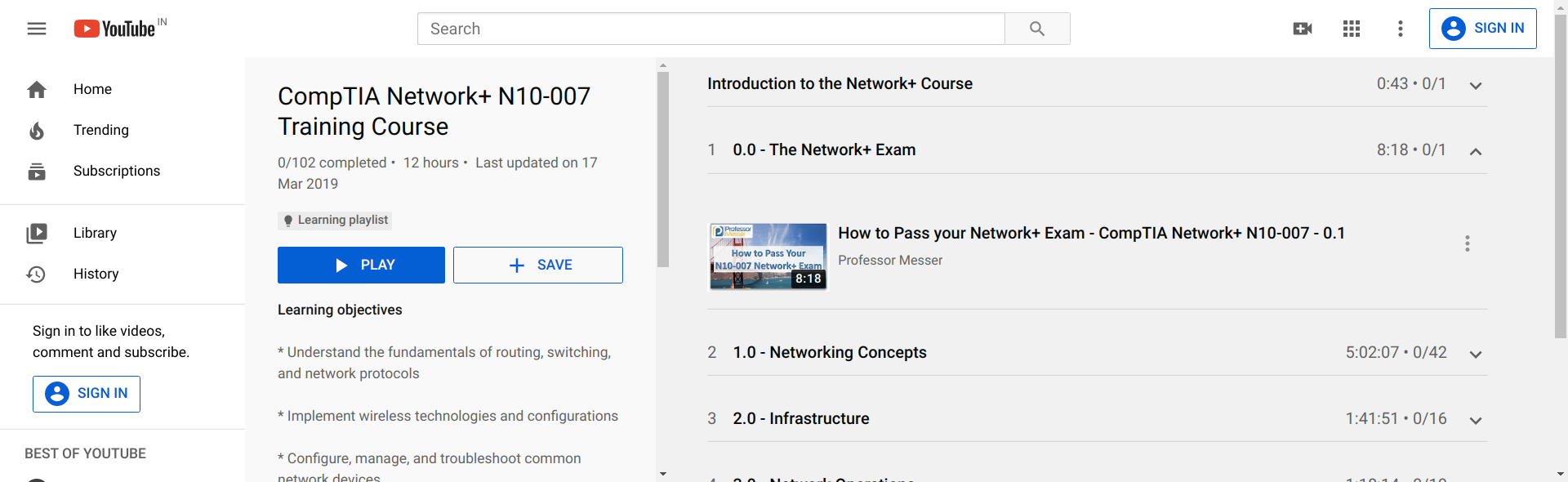
Task: Click the playlist description panel scrollbar
Action: pos(663,170)
